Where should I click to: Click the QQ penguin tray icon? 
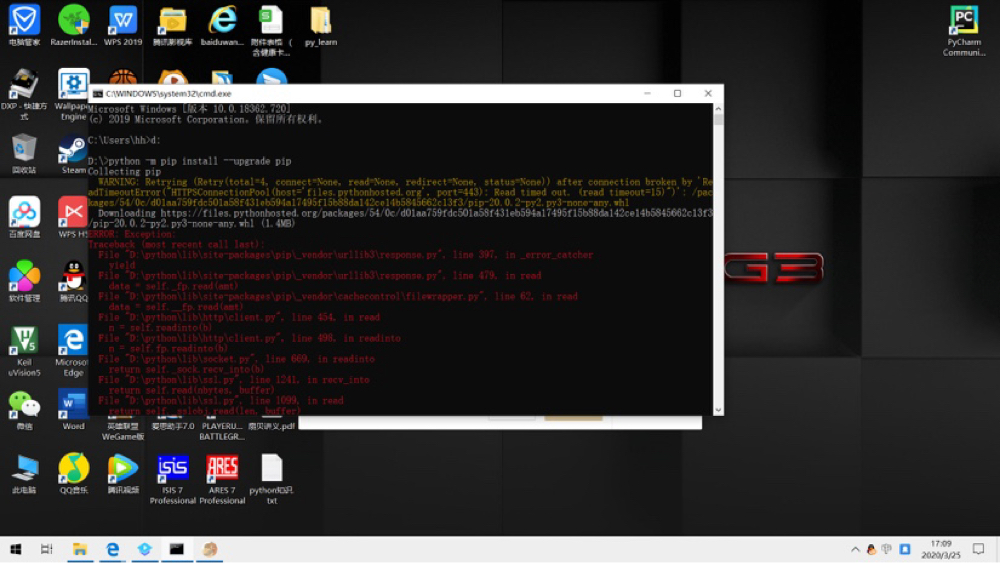[871, 550]
